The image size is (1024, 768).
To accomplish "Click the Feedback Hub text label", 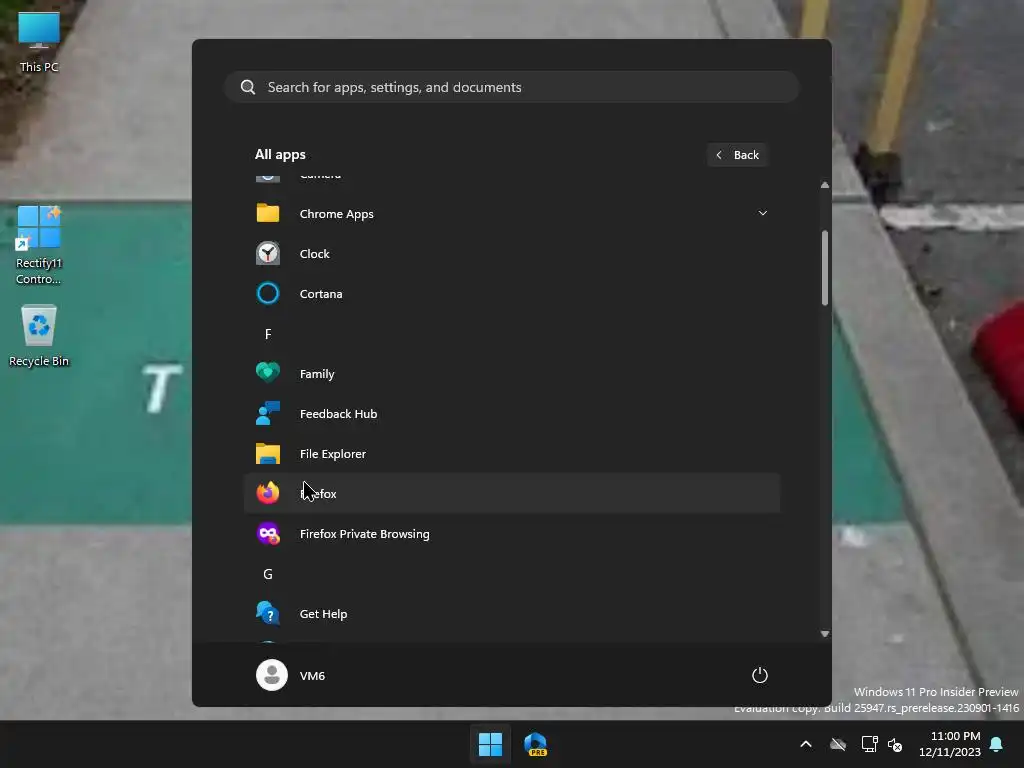I will click(338, 413).
